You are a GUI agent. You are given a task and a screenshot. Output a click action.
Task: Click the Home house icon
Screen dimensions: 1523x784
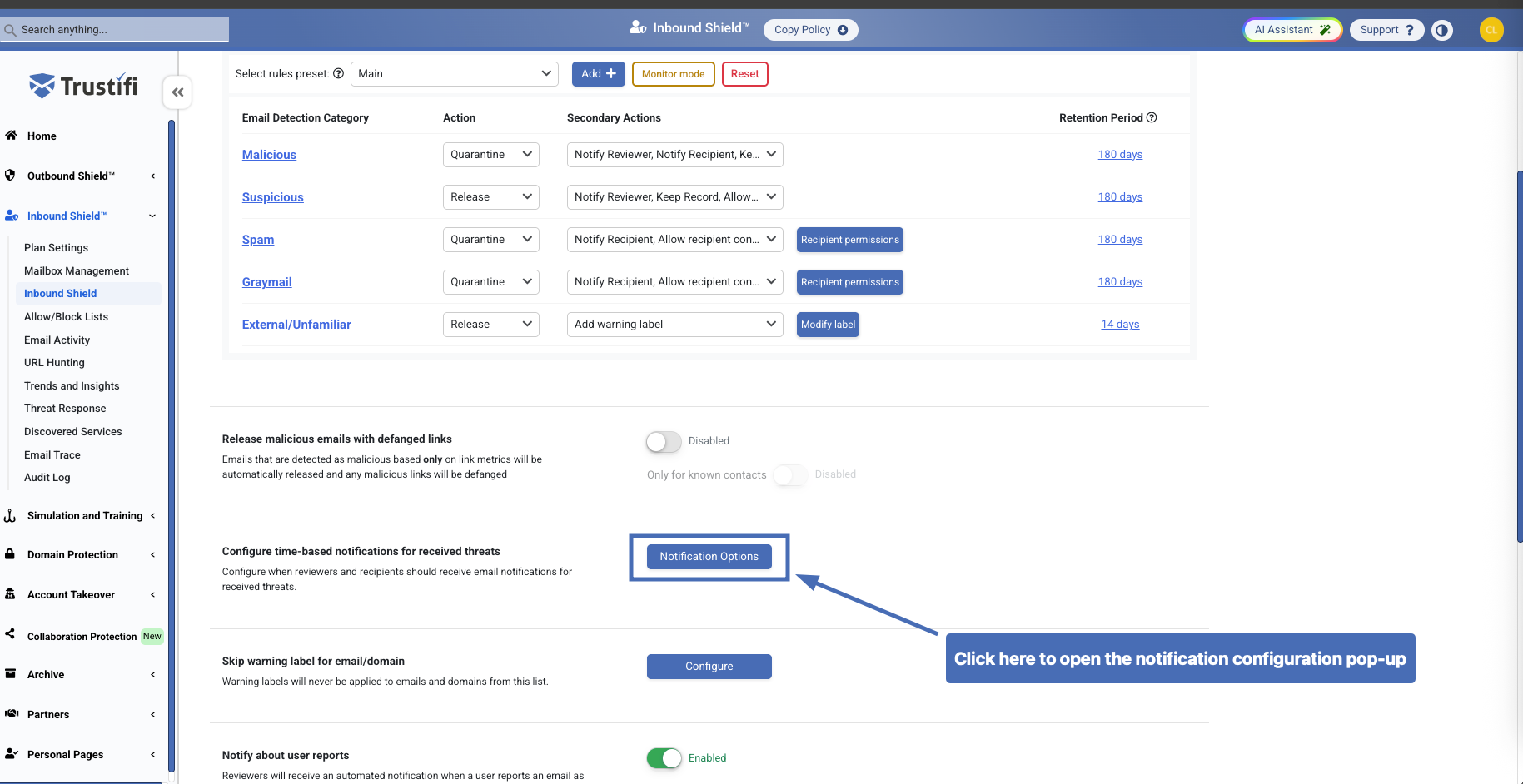coord(11,136)
